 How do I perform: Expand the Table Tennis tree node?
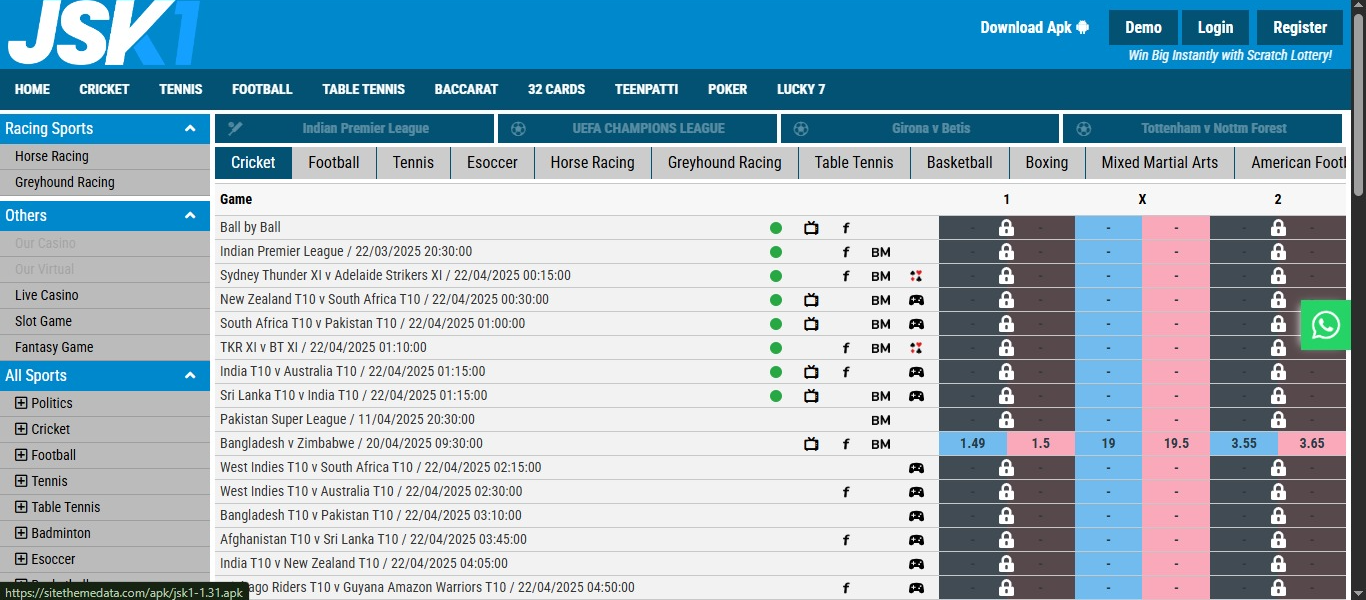pyautogui.click(x=21, y=507)
